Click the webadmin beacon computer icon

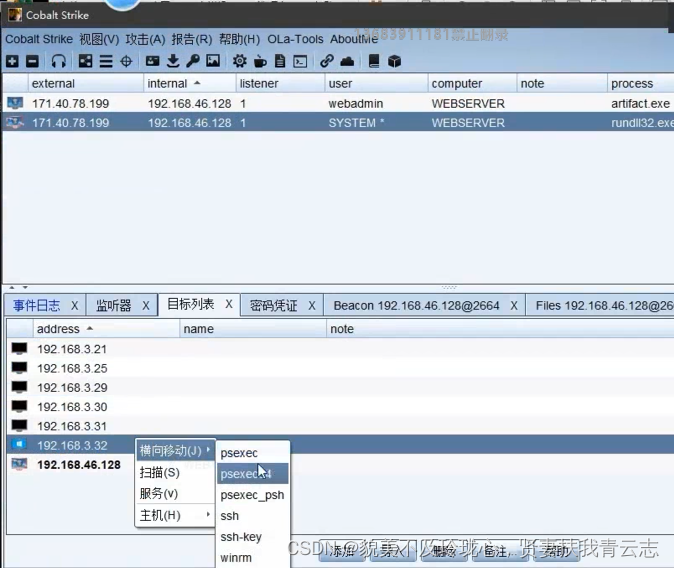click(15, 103)
